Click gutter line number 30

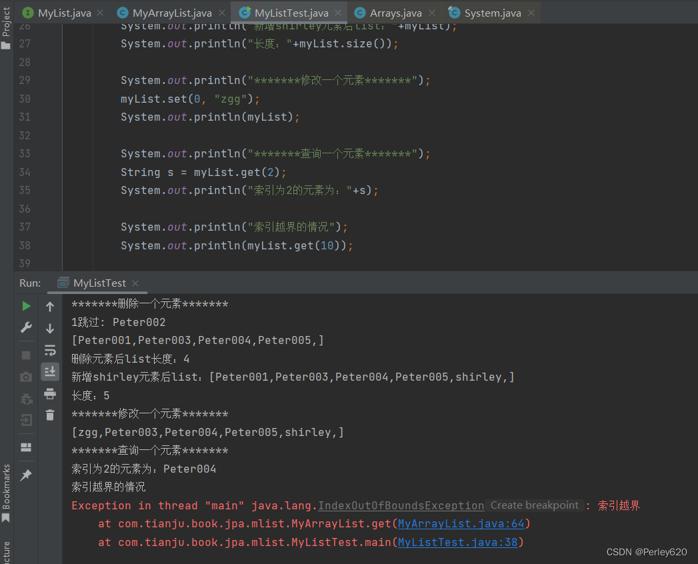[x=24, y=99]
